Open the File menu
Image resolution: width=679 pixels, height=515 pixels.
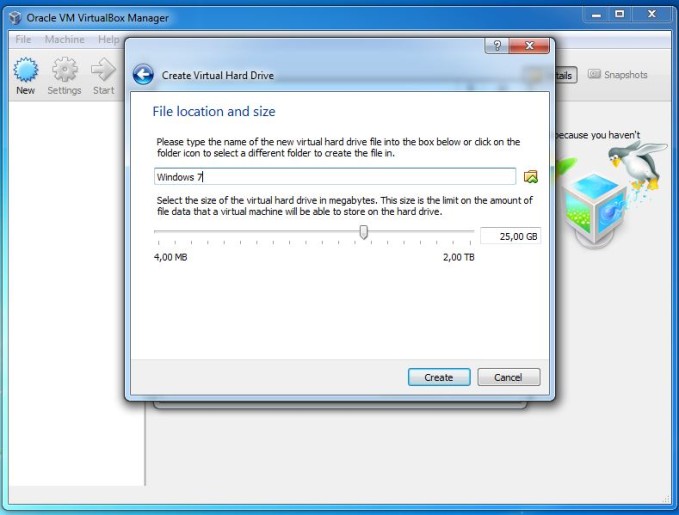[x=23, y=39]
